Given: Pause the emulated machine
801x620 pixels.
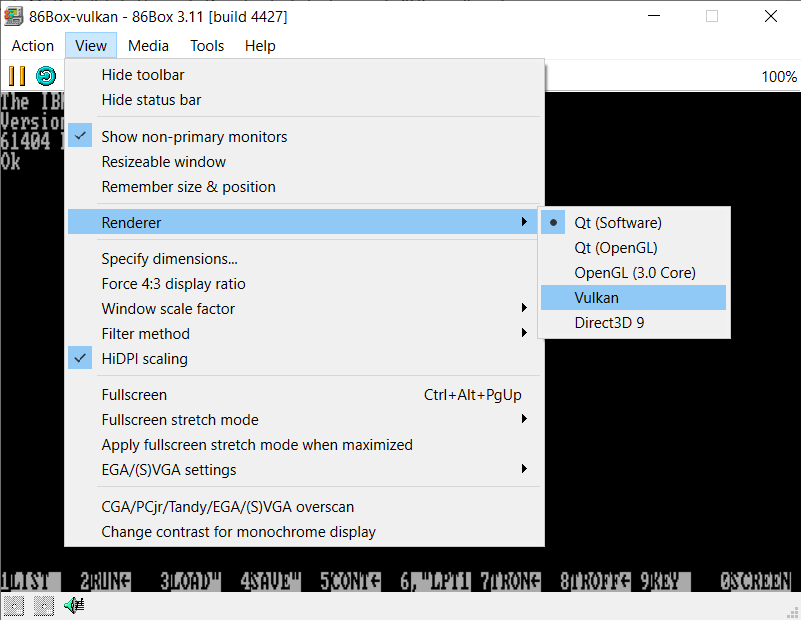Looking at the screenshot, I should click(x=17, y=75).
